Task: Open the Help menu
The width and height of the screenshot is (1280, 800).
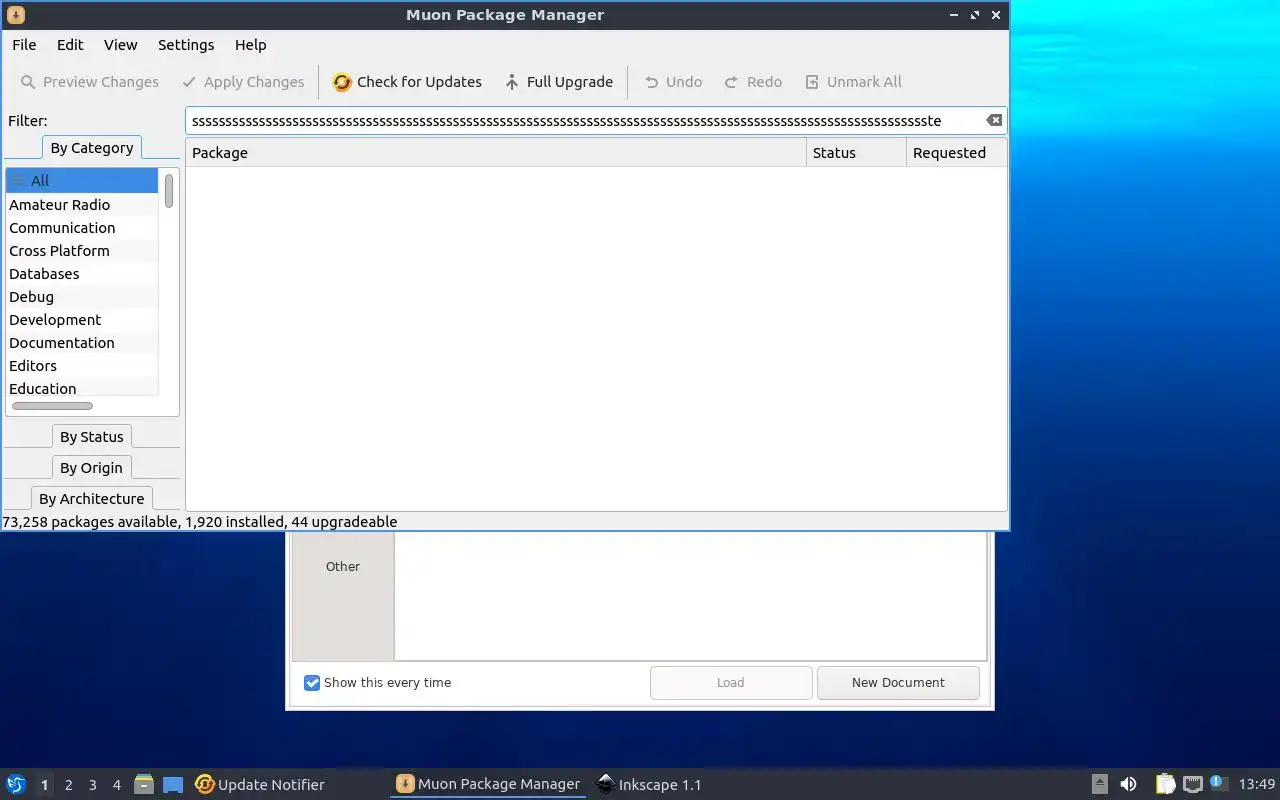Action: 250,45
